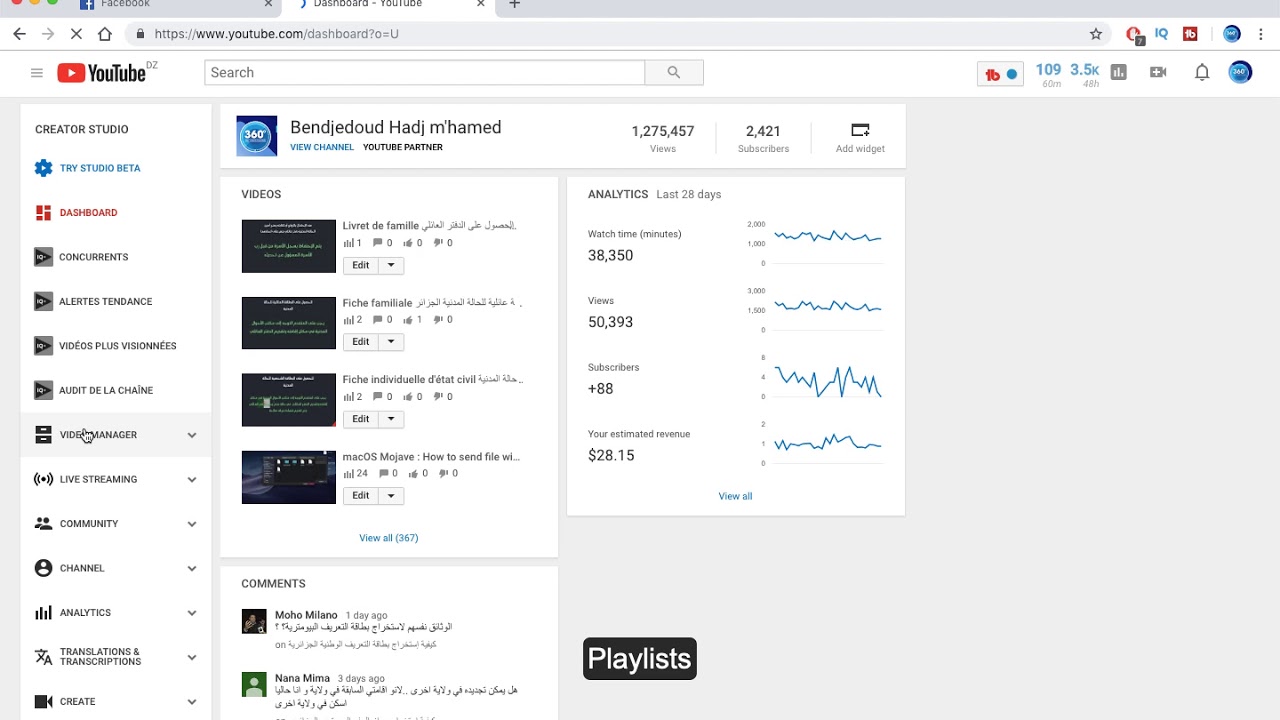Open Nana Mima commenter link

pyautogui.click(x=302, y=678)
